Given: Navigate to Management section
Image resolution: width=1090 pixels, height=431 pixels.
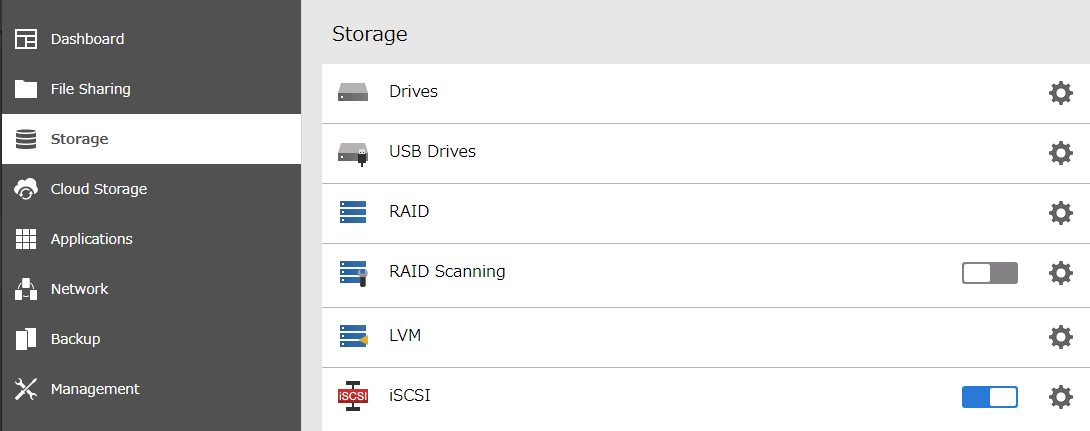Looking at the screenshot, I should 95,389.
